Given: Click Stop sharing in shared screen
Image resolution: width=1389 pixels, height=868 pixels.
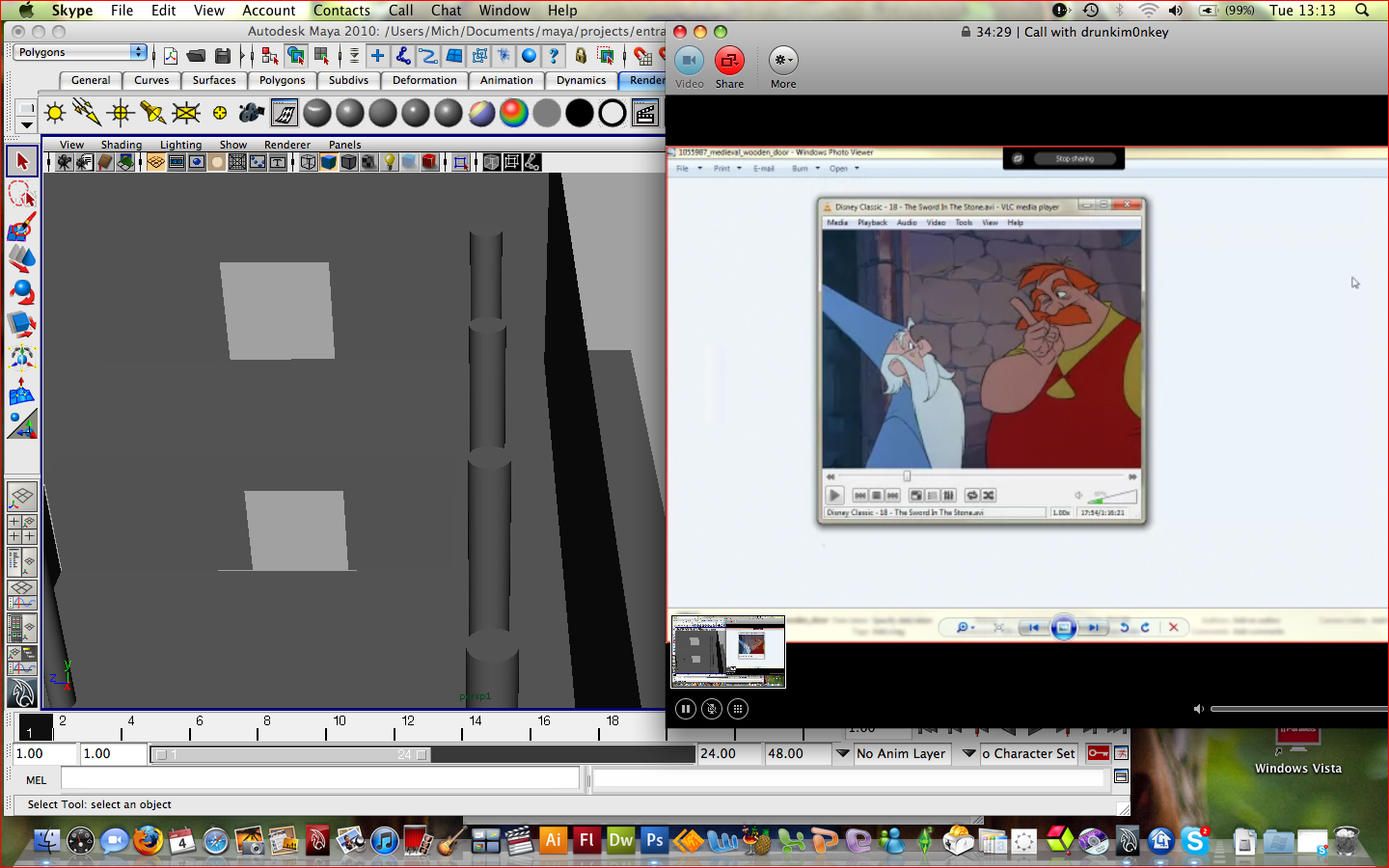Looking at the screenshot, I should tap(1074, 158).
